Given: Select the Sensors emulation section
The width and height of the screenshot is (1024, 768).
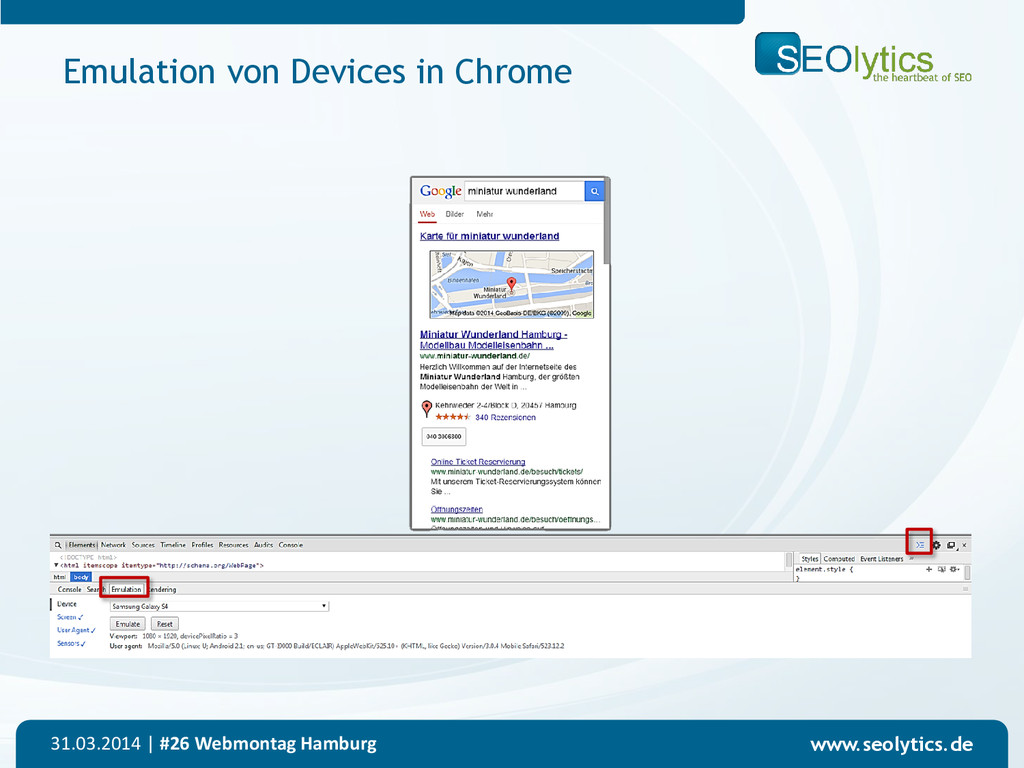Looking at the screenshot, I should (71, 644).
